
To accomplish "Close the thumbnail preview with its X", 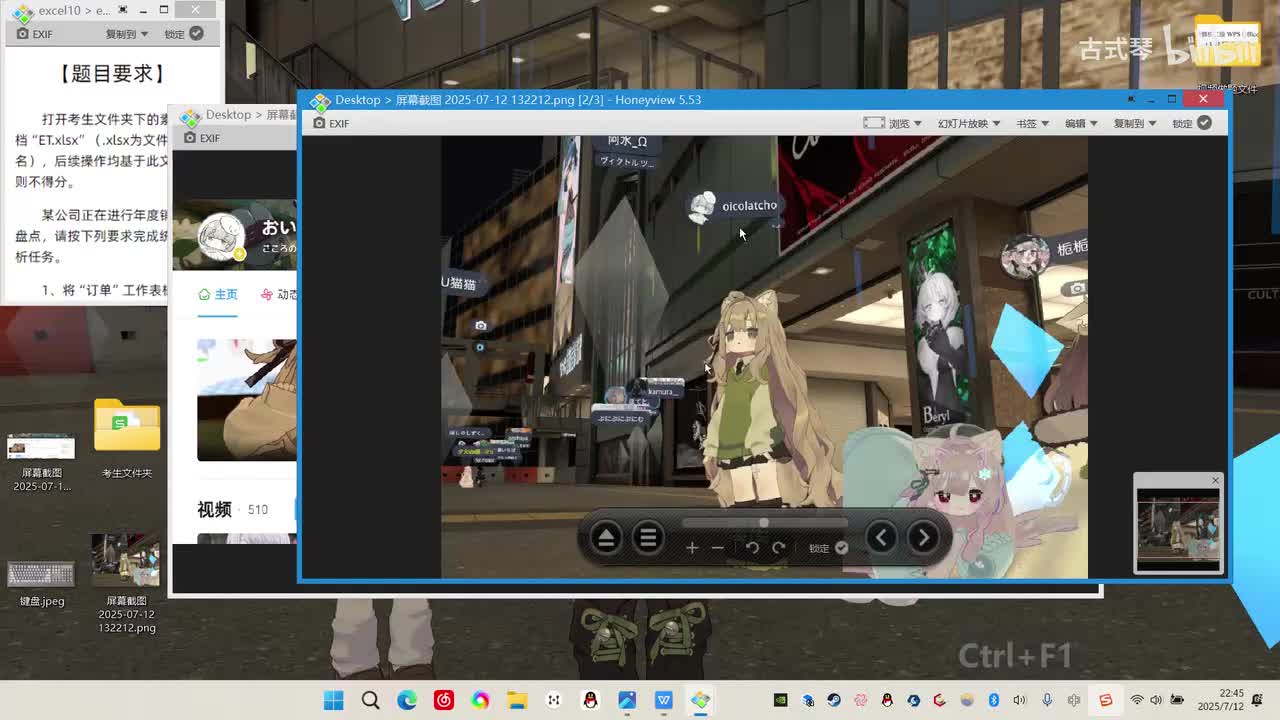I will [1215, 481].
